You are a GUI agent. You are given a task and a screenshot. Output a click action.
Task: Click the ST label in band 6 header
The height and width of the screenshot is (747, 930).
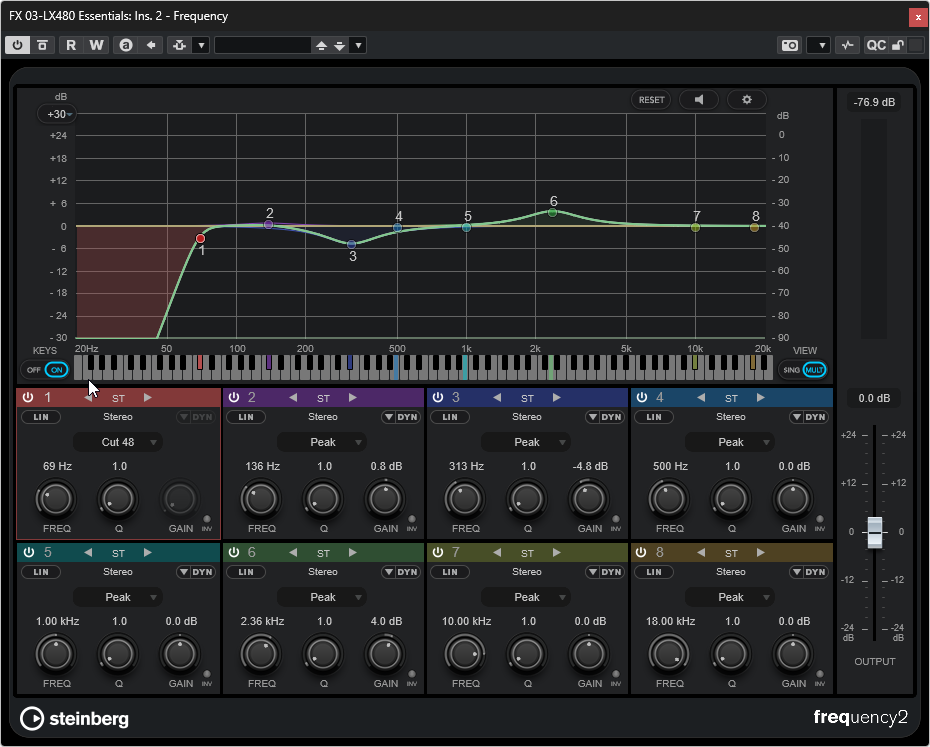tap(323, 553)
